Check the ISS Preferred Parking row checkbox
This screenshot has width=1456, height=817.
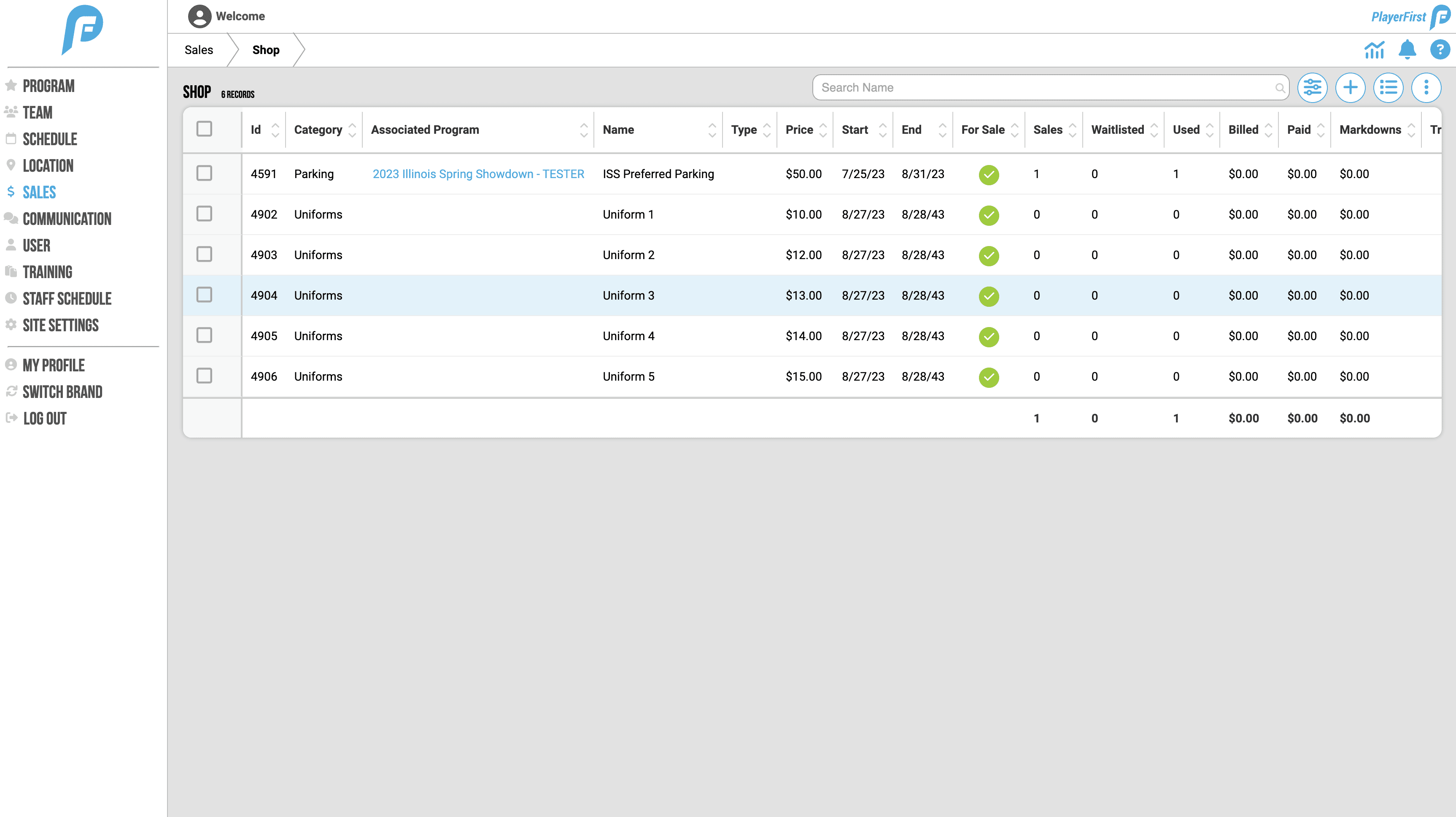[204, 173]
